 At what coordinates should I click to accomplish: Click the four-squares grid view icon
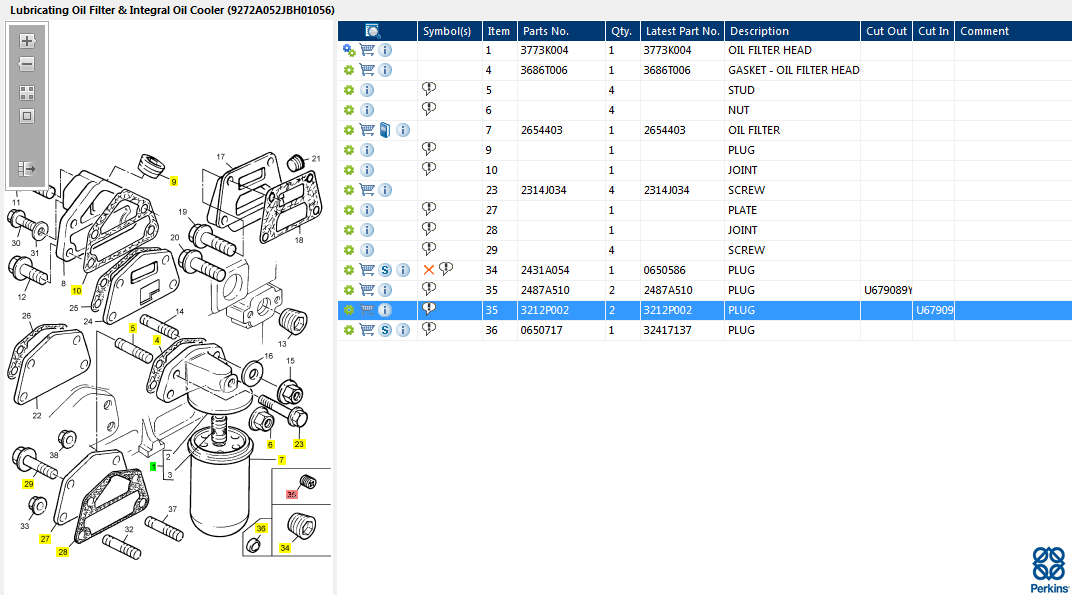tap(27, 92)
